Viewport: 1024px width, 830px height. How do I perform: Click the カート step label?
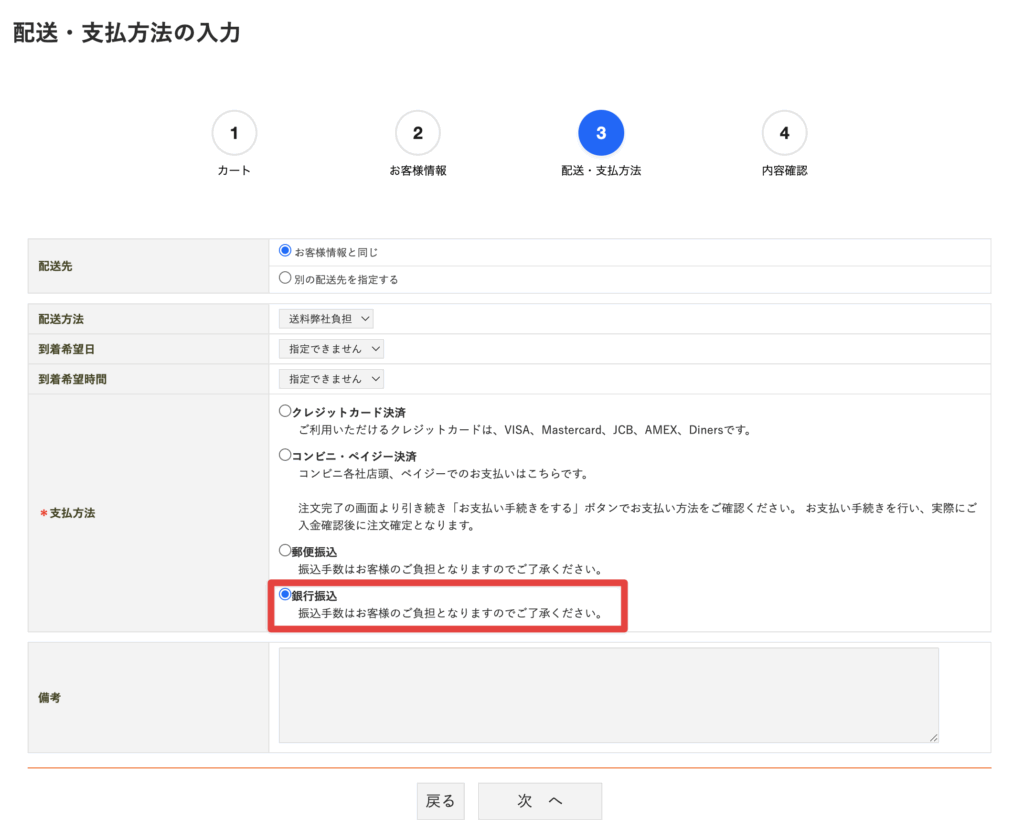pyautogui.click(x=234, y=170)
